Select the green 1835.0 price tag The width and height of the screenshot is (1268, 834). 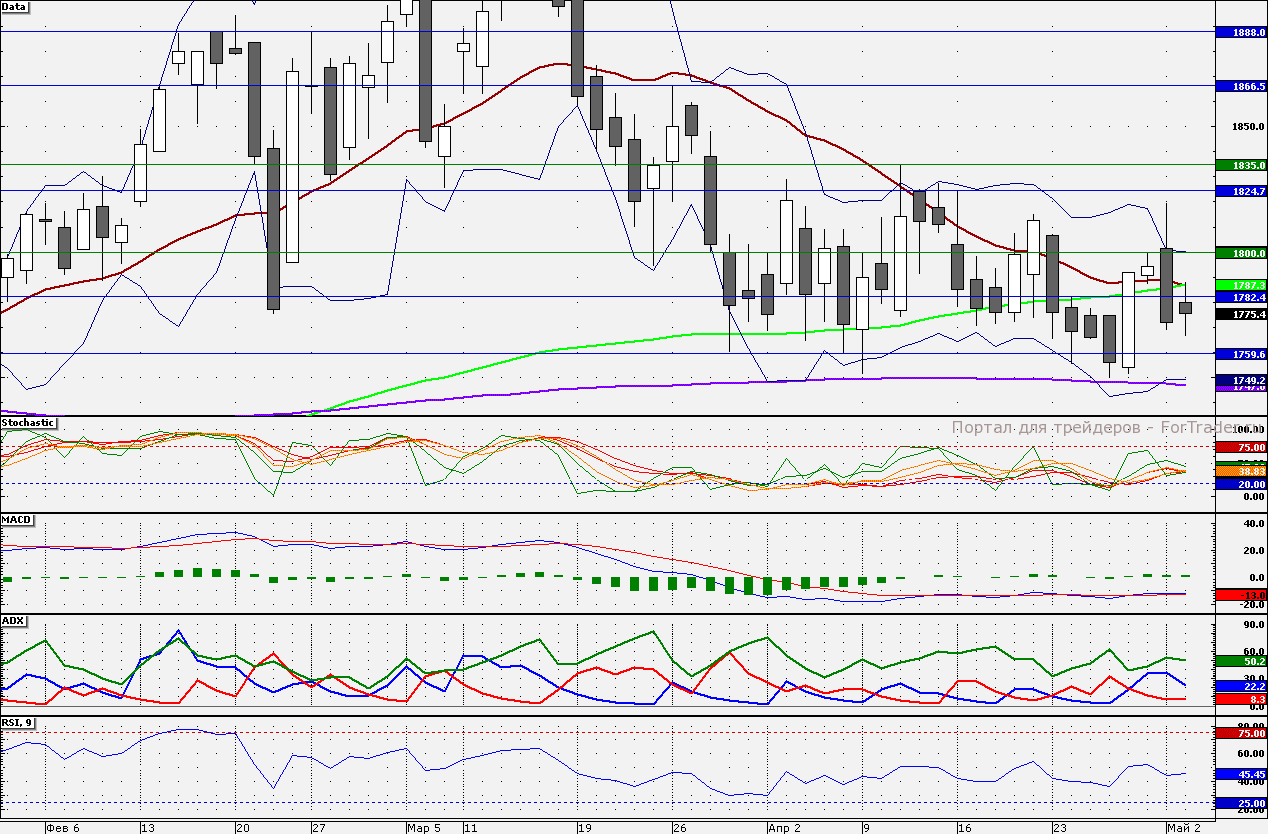click(x=1241, y=164)
